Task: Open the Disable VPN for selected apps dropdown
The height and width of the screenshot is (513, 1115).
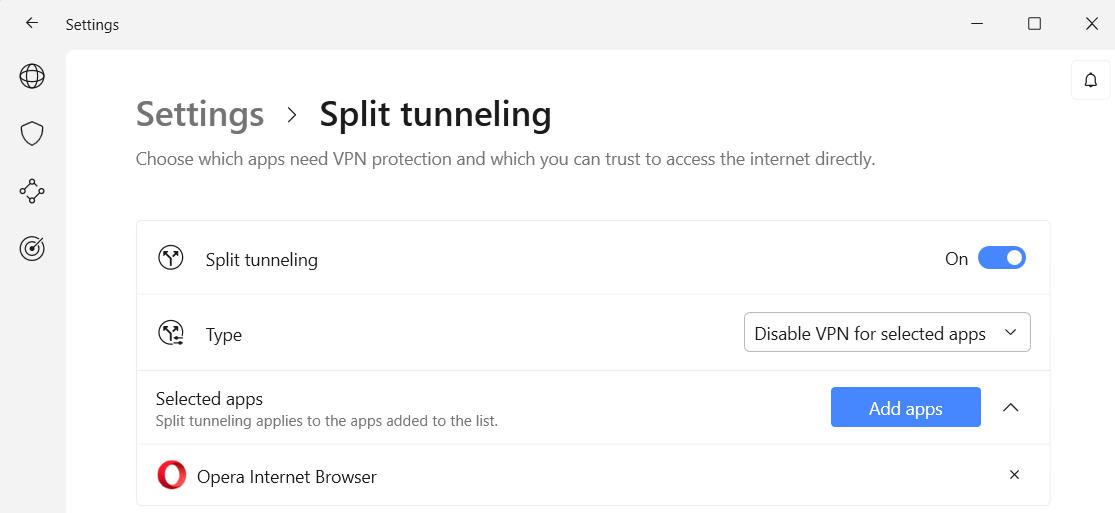Action: coord(887,333)
